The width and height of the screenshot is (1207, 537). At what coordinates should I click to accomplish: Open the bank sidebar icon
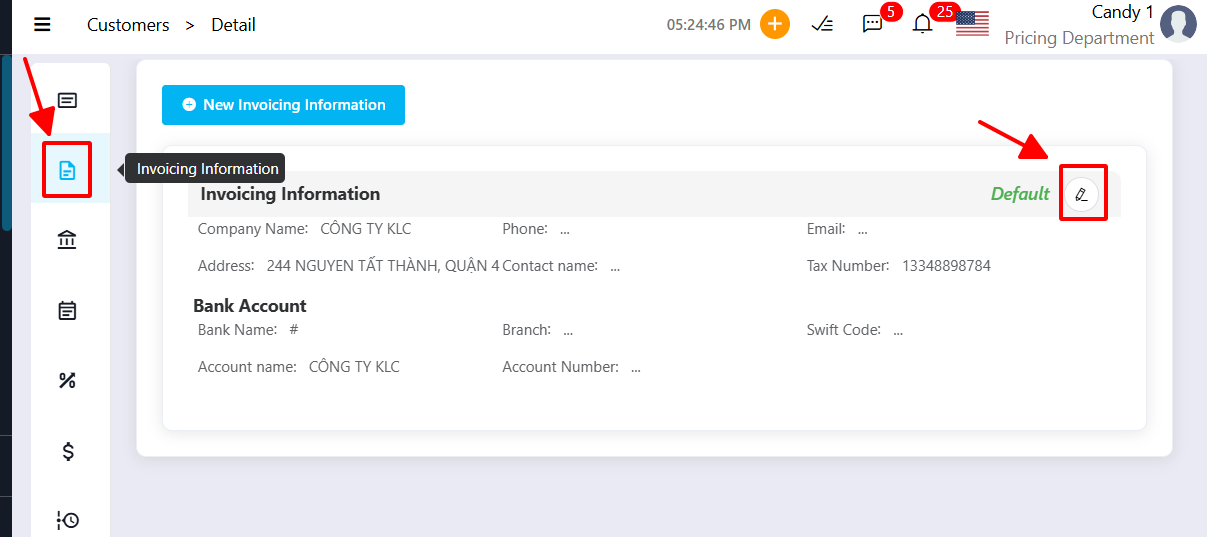point(67,240)
